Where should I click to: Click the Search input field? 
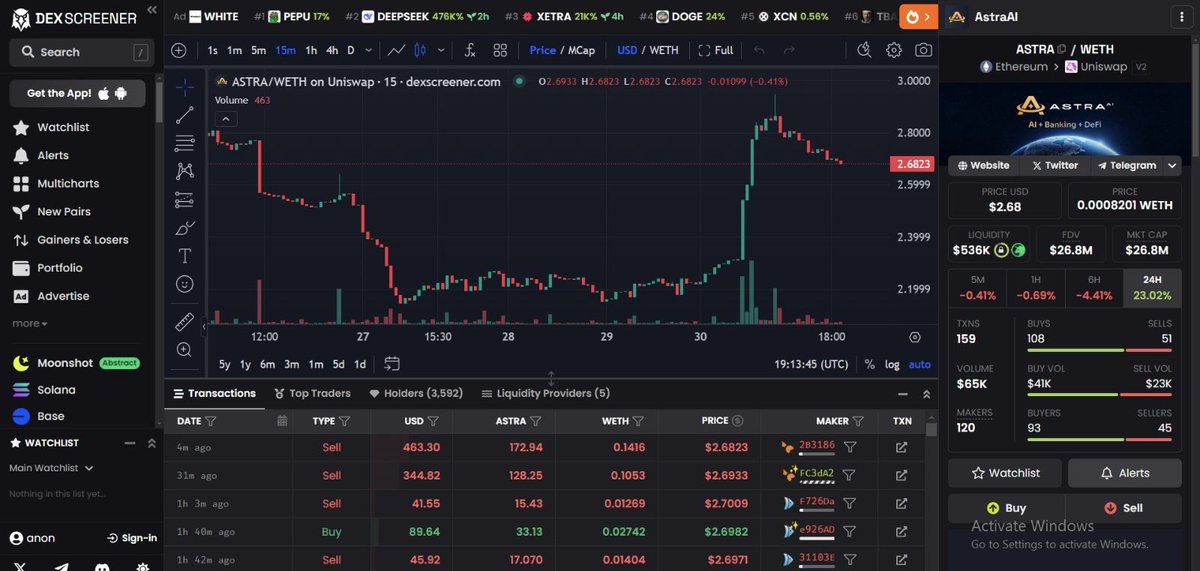81,52
